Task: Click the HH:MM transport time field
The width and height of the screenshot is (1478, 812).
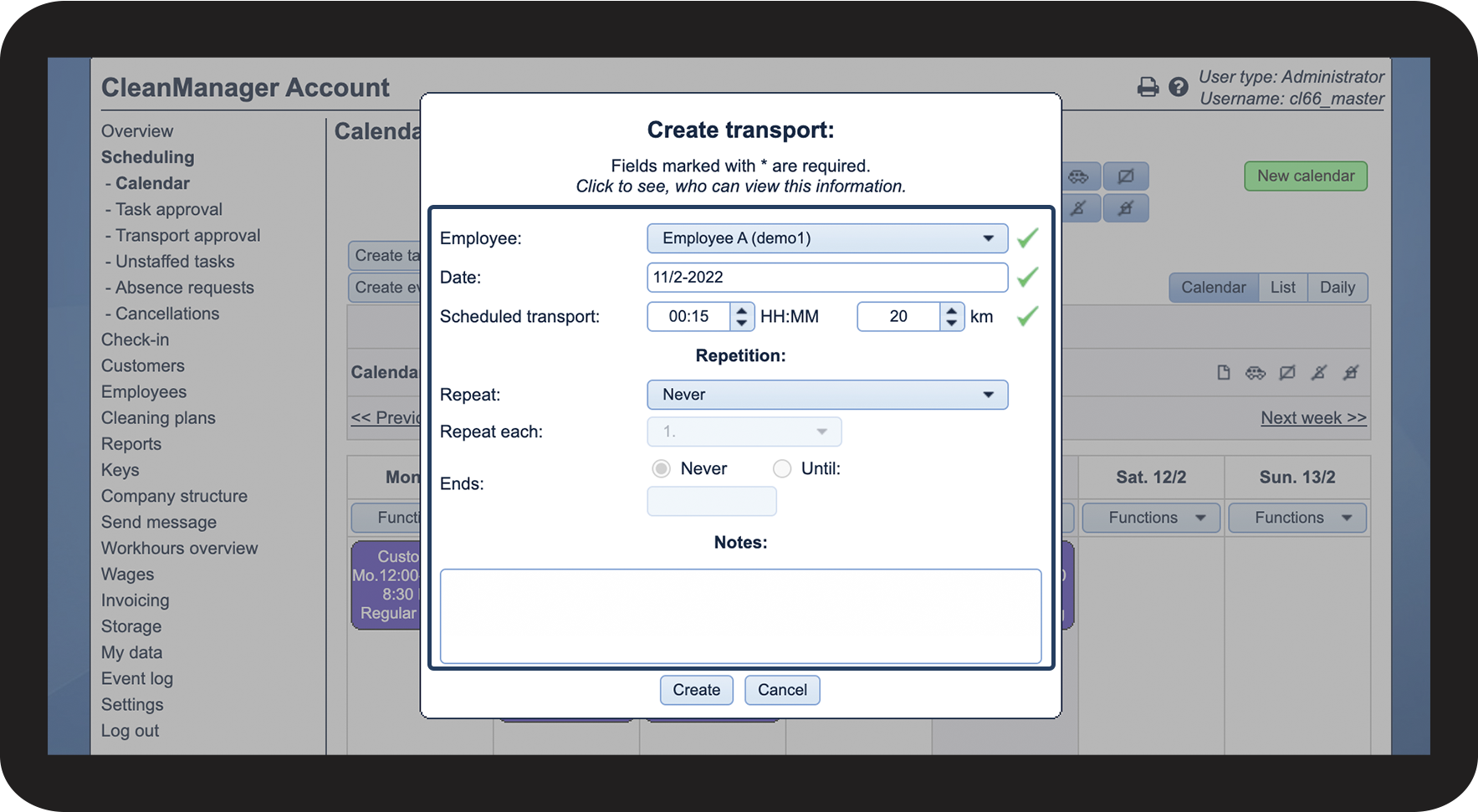Action: (x=689, y=317)
